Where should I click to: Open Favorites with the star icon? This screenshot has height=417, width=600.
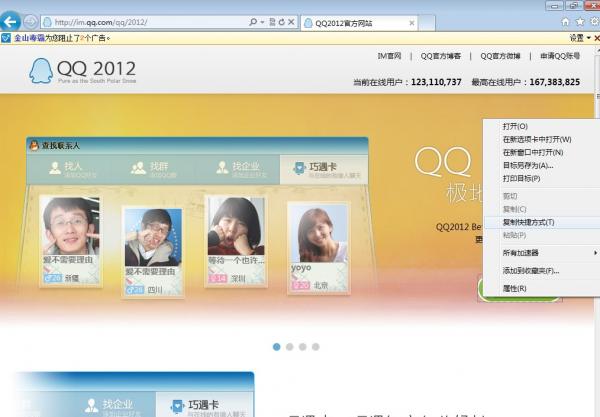[580, 21]
